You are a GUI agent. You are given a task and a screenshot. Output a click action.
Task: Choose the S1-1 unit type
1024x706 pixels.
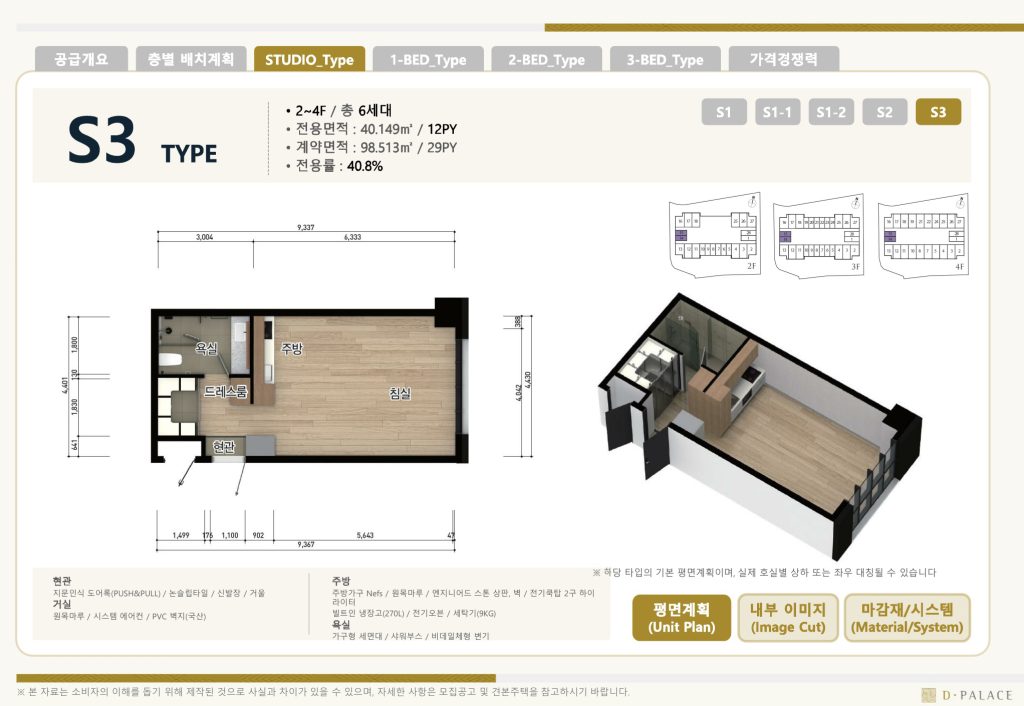pyautogui.click(x=777, y=112)
